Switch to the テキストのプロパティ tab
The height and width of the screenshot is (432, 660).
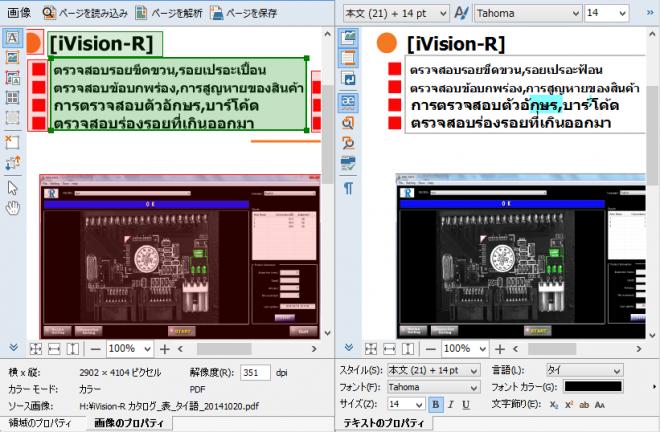(x=384, y=423)
